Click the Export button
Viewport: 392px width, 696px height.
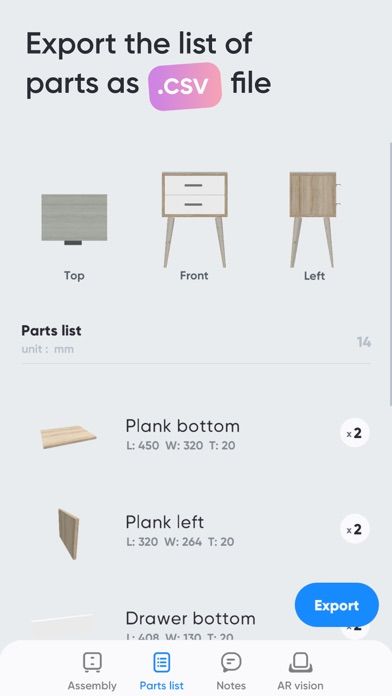click(x=337, y=605)
